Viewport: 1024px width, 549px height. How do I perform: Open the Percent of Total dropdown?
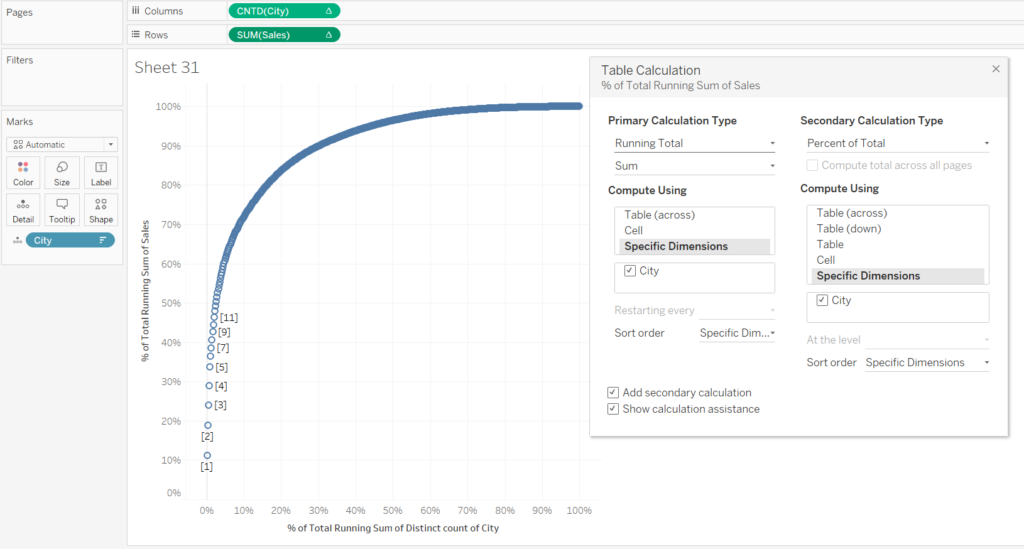[896, 143]
